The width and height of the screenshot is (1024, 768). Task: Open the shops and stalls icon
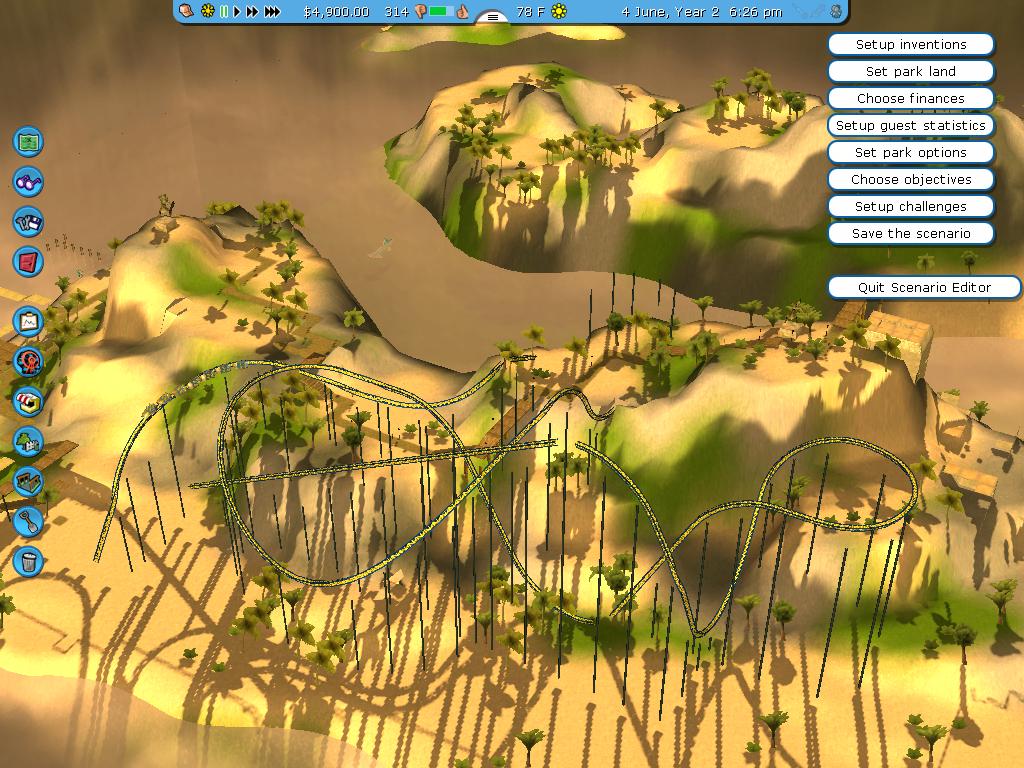coord(28,402)
